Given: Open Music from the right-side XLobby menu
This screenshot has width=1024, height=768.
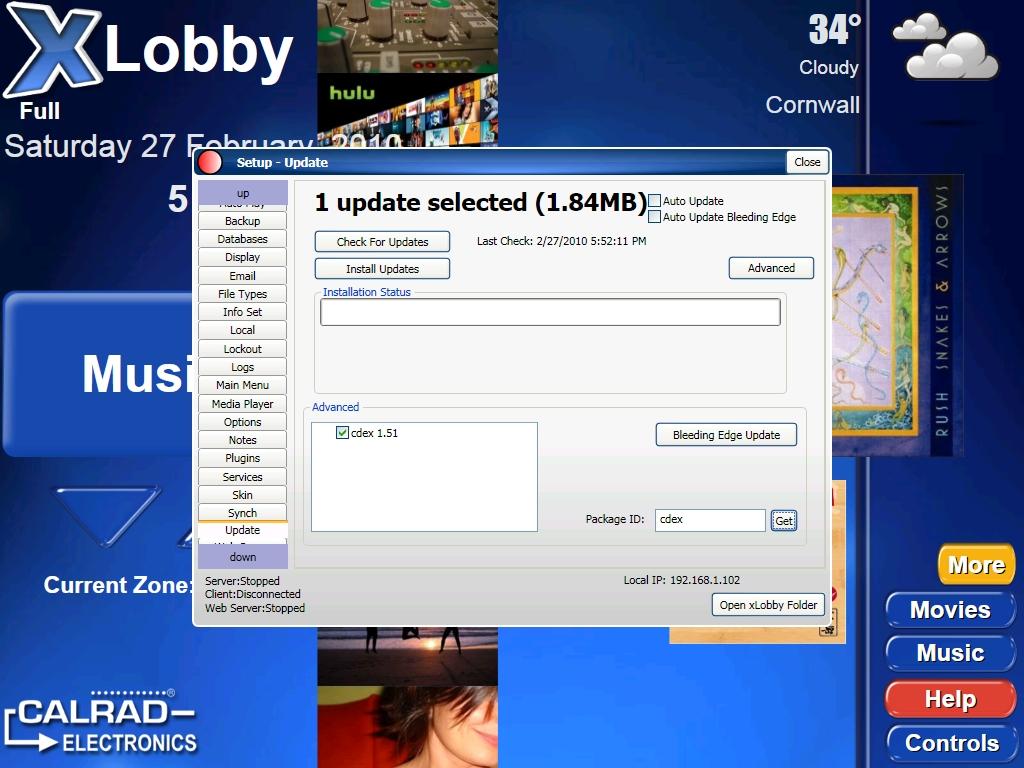Looking at the screenshot, I should 950,653.
